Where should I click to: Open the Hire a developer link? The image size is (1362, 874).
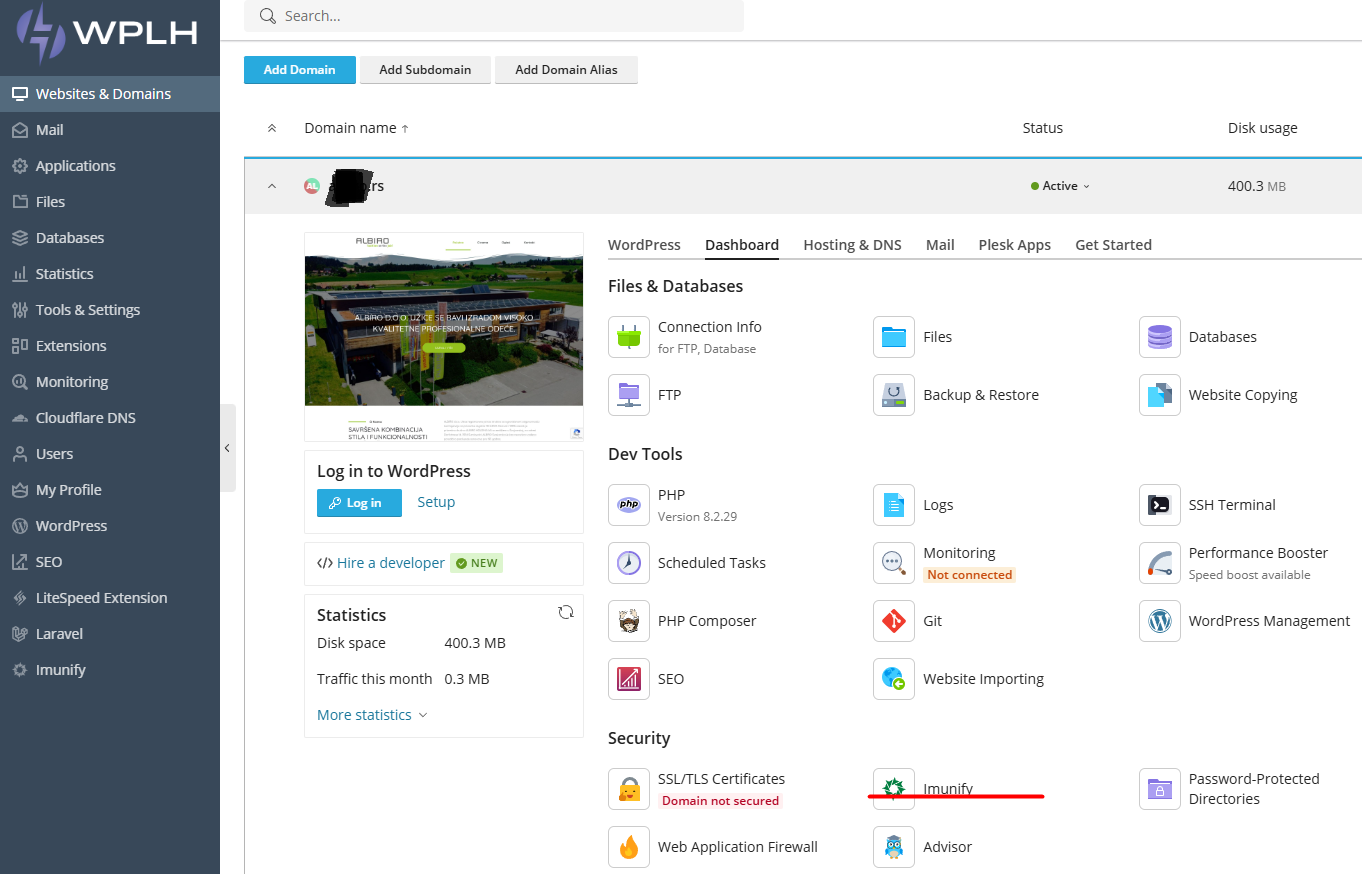tap(391, 563)
